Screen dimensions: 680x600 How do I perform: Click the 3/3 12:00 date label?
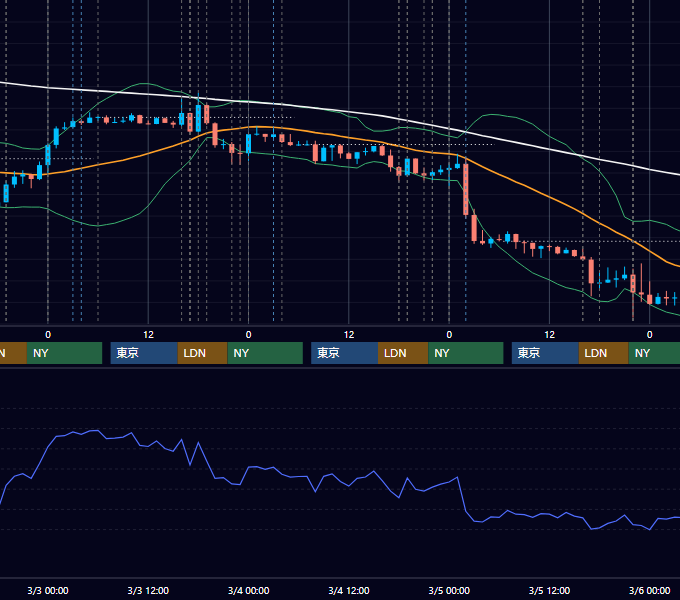point(148,590)
